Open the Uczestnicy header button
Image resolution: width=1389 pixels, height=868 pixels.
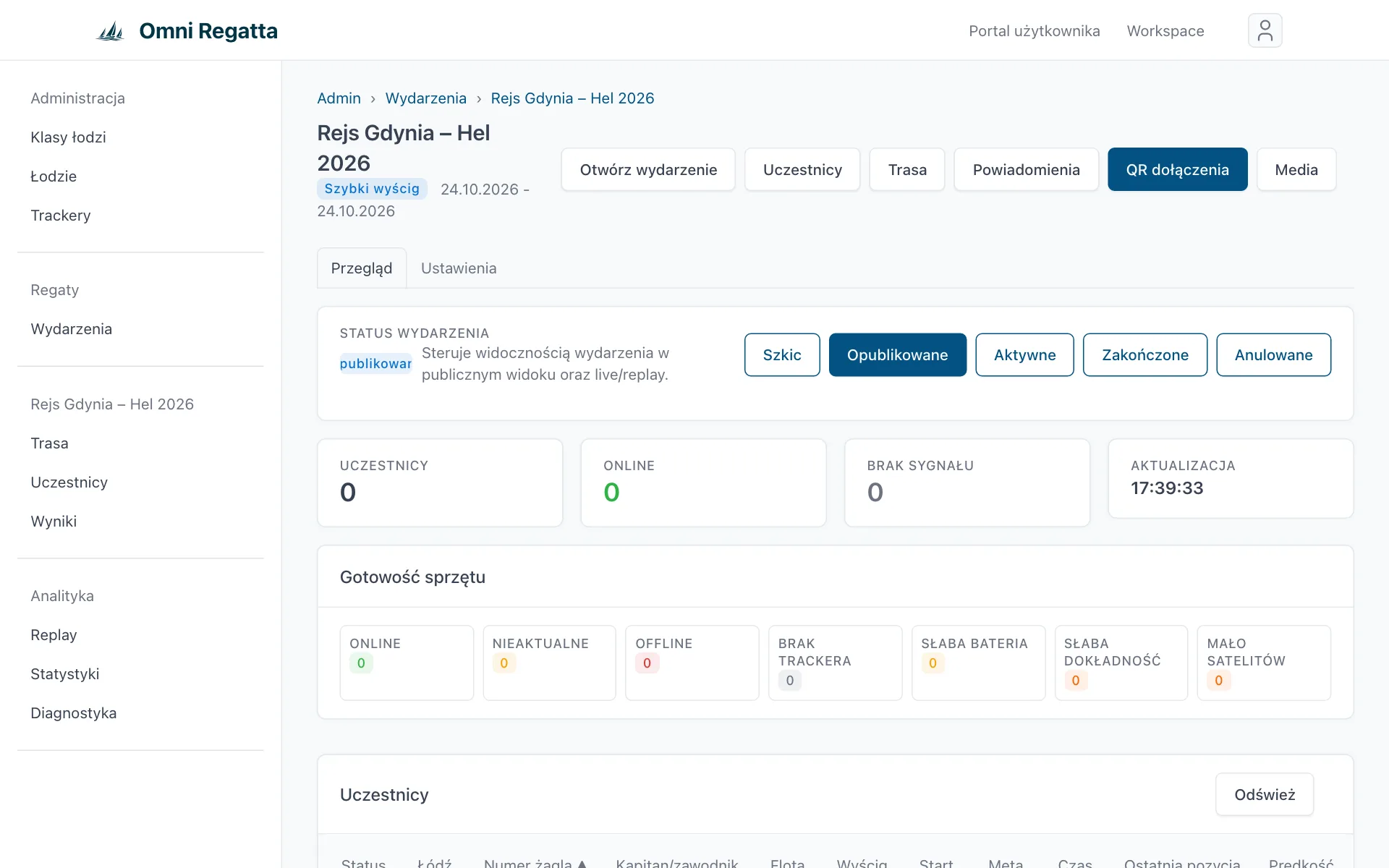802,169
